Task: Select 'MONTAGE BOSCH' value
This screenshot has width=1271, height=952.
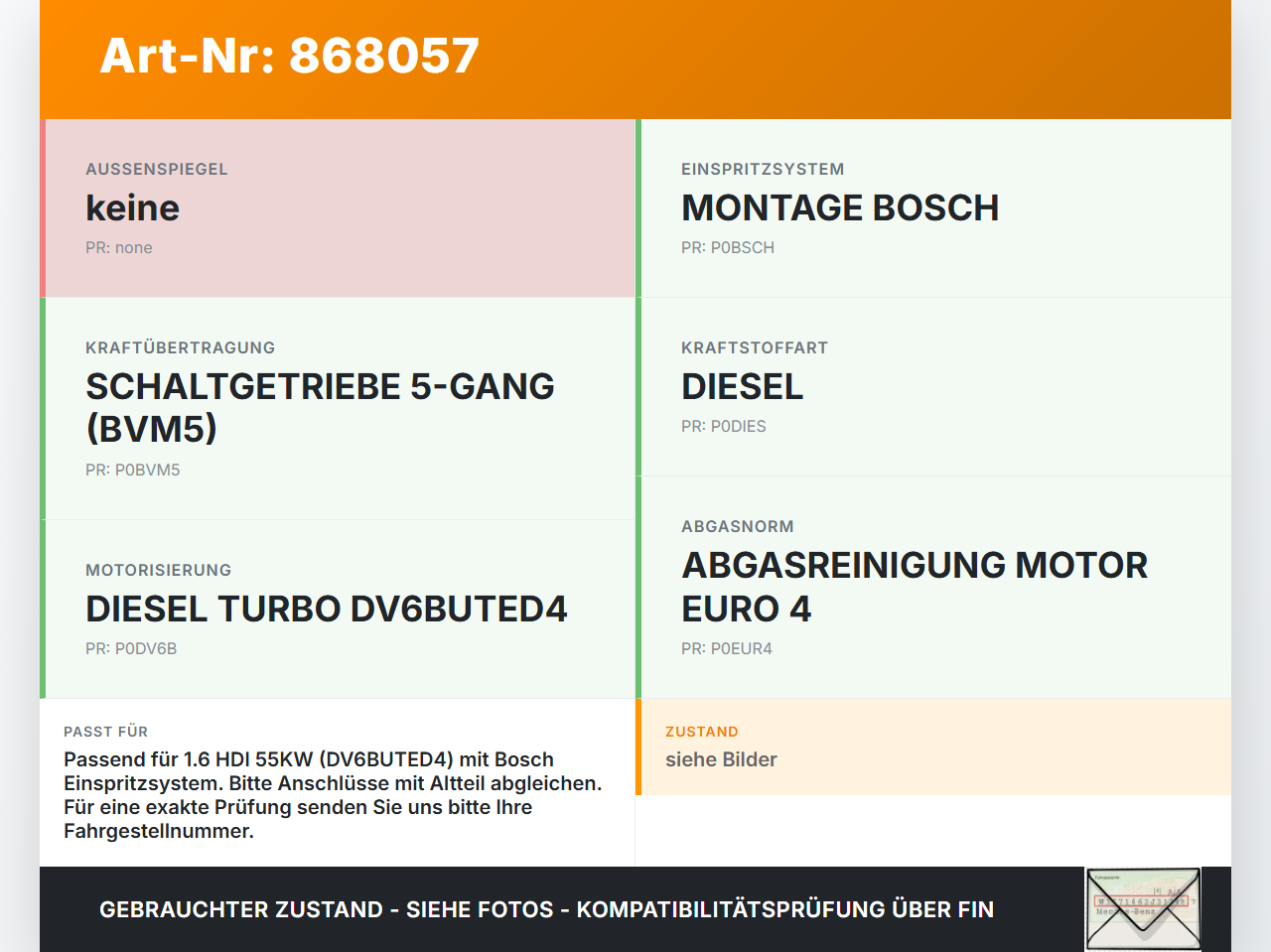Action: coord(840,207)
